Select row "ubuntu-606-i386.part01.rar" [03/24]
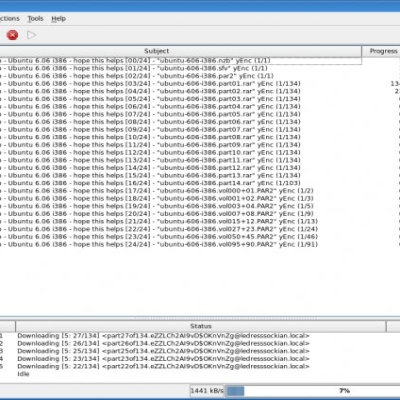Viewport: 400px width, 400px height. (x=200, y=84)
